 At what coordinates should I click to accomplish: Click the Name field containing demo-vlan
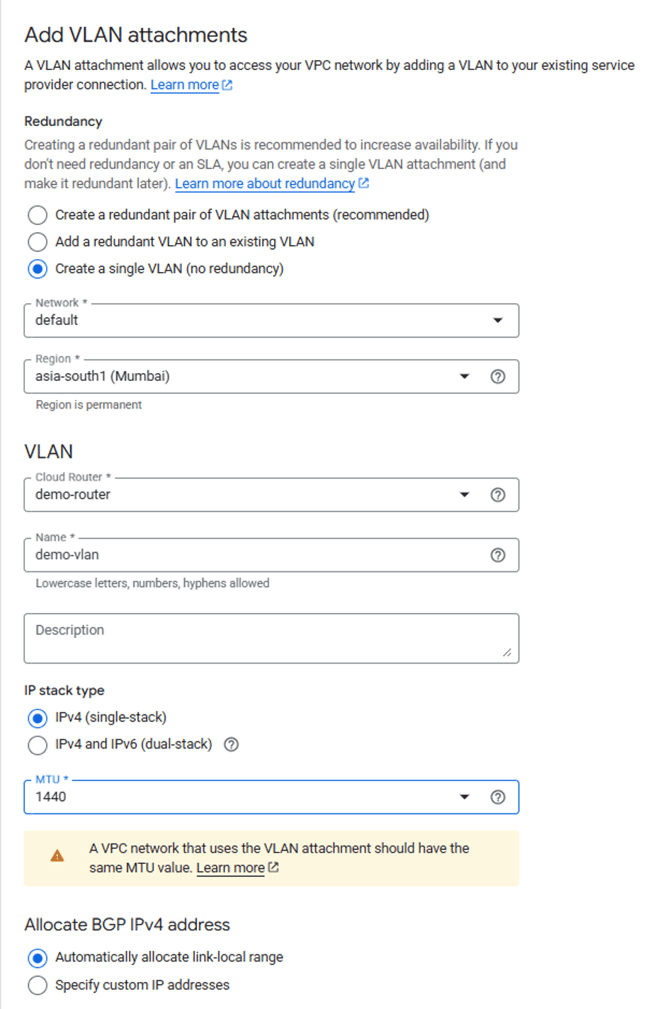click(271, 555)
